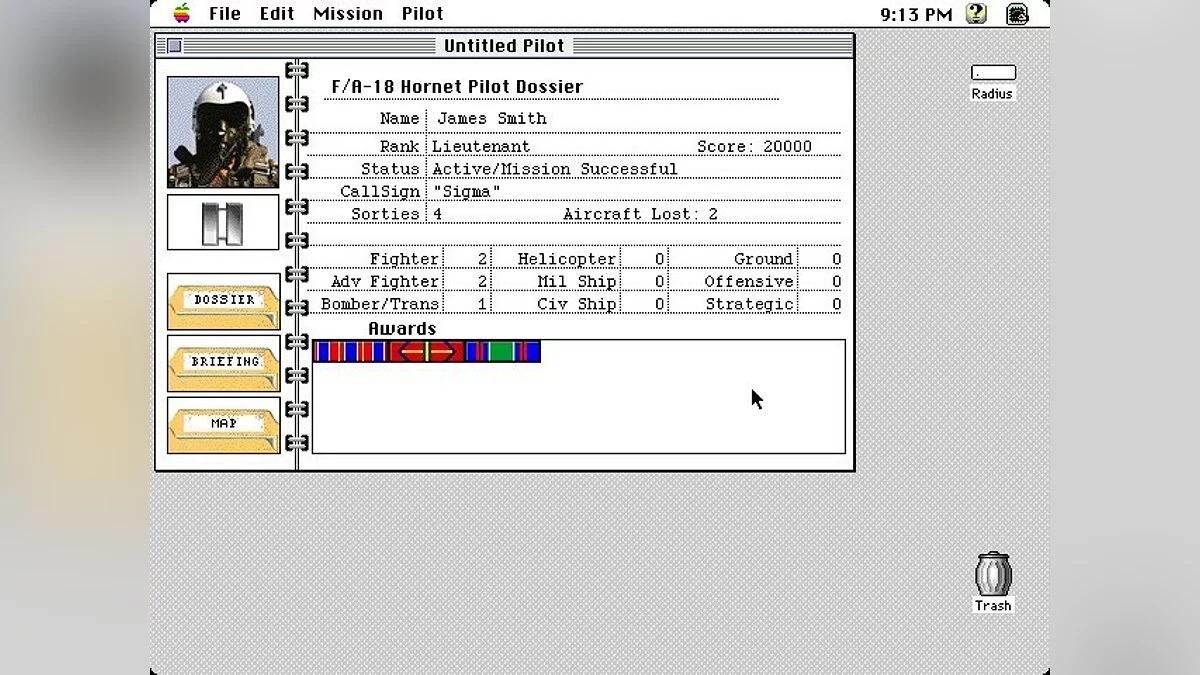Image resolution: width=1200 pixels, height=675 pixels.
Task: Click the Adv Fighter kills count
Action: [x=483, y=282]
